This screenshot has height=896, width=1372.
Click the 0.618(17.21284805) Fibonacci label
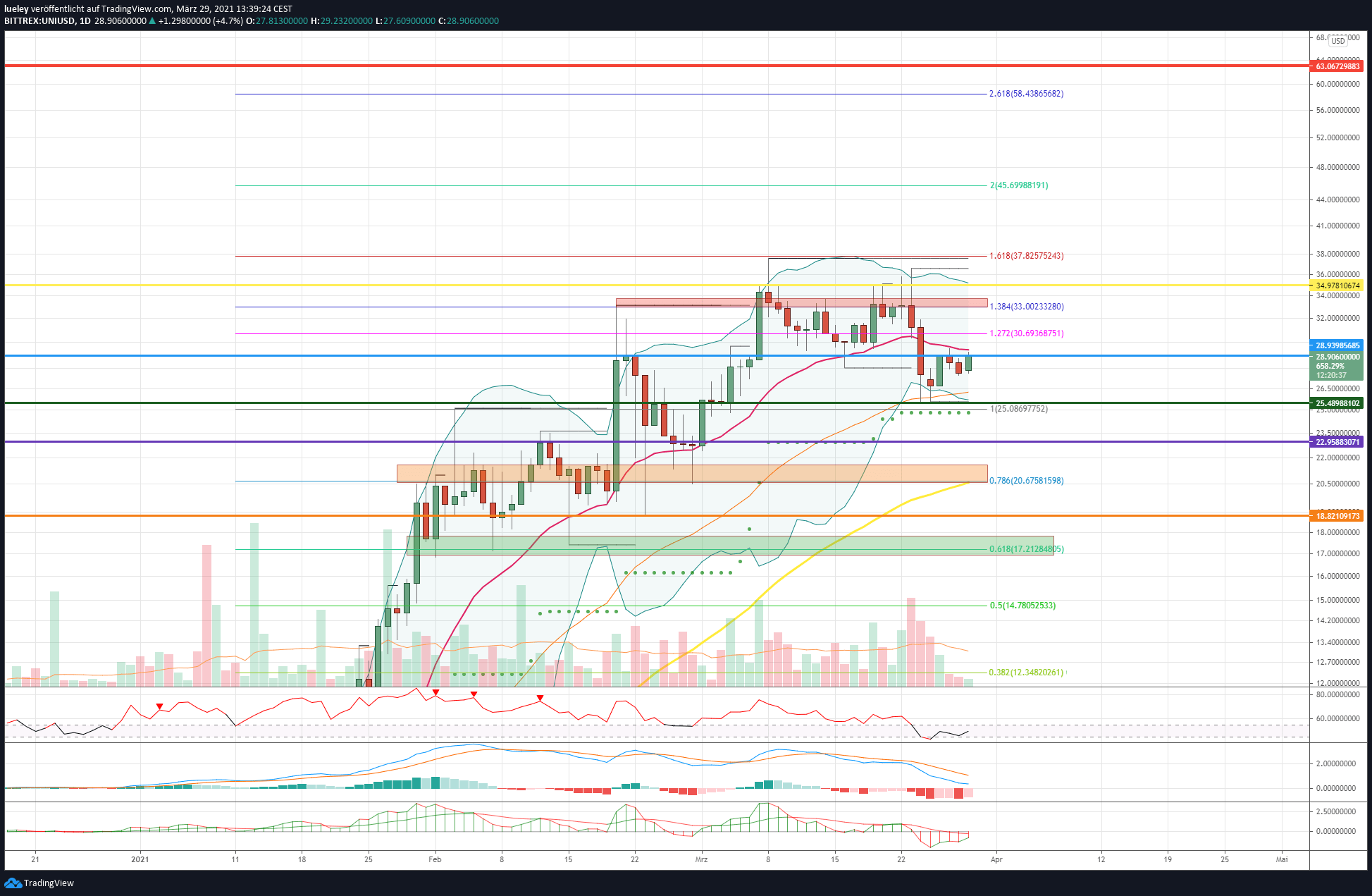[1026, 549]
